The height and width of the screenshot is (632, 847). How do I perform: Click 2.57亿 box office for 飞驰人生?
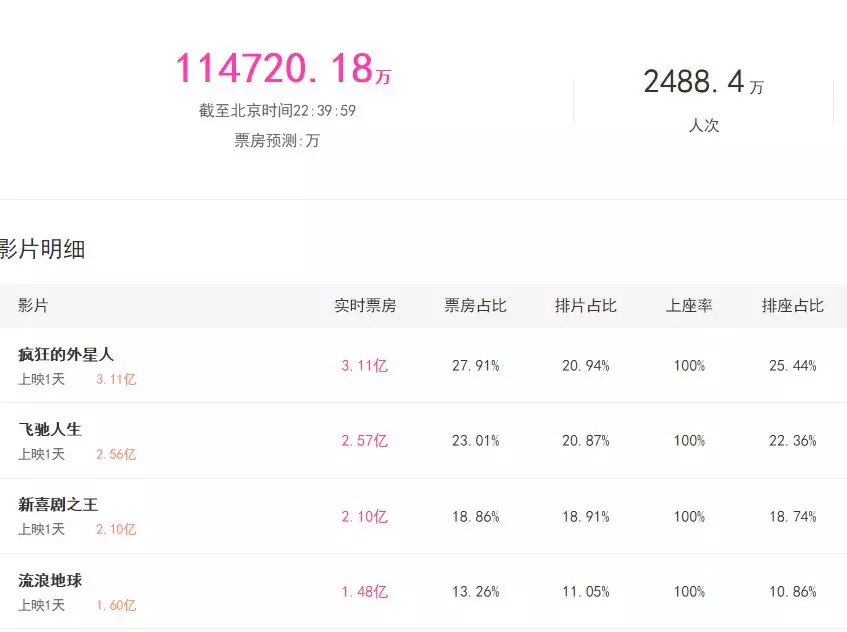(364, 441)
